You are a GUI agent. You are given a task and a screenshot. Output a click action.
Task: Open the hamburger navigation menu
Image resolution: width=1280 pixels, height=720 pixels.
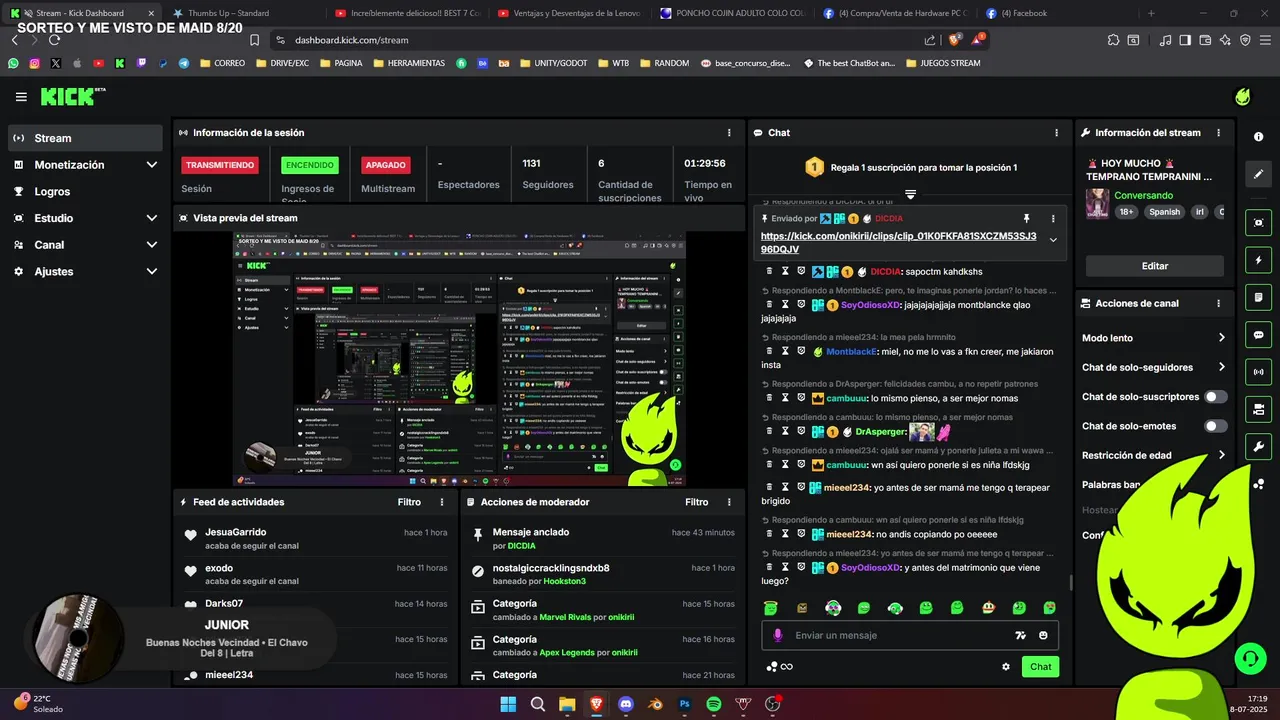[21, 97]
